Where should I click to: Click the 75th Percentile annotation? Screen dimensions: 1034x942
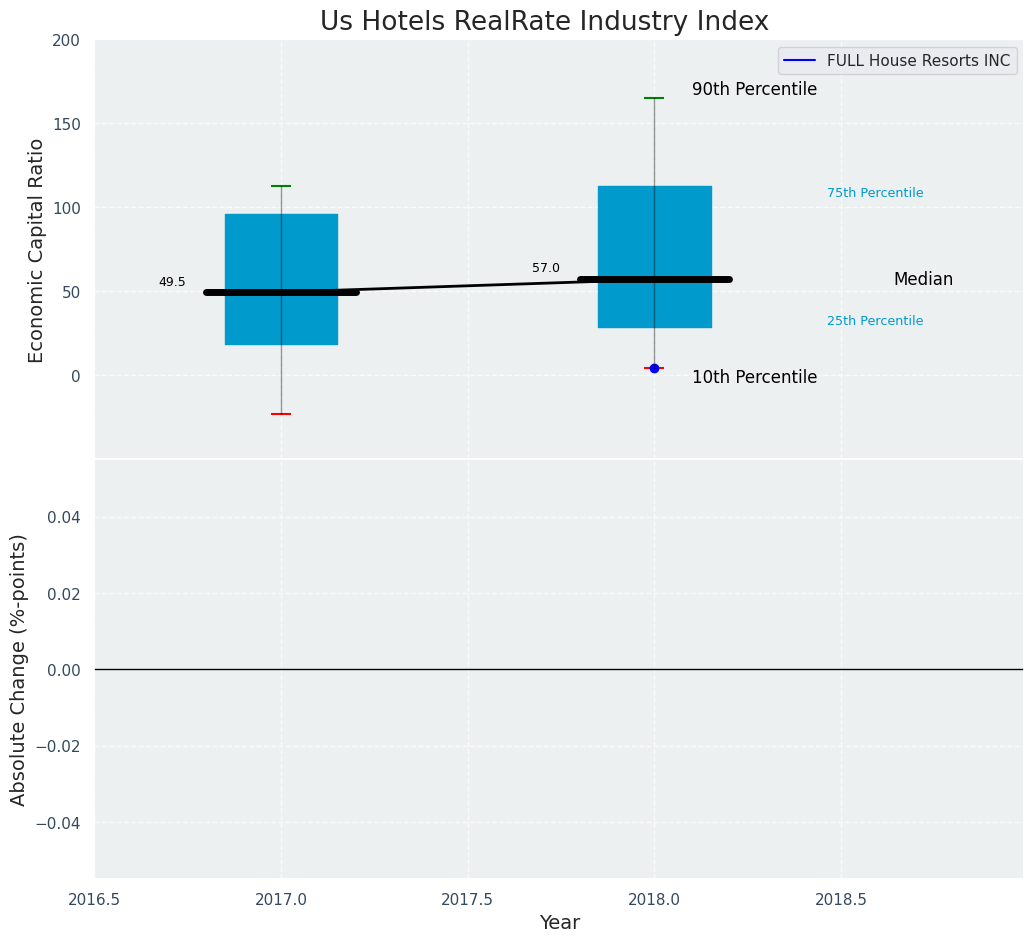pyautogui.click(x=875, y=193)
